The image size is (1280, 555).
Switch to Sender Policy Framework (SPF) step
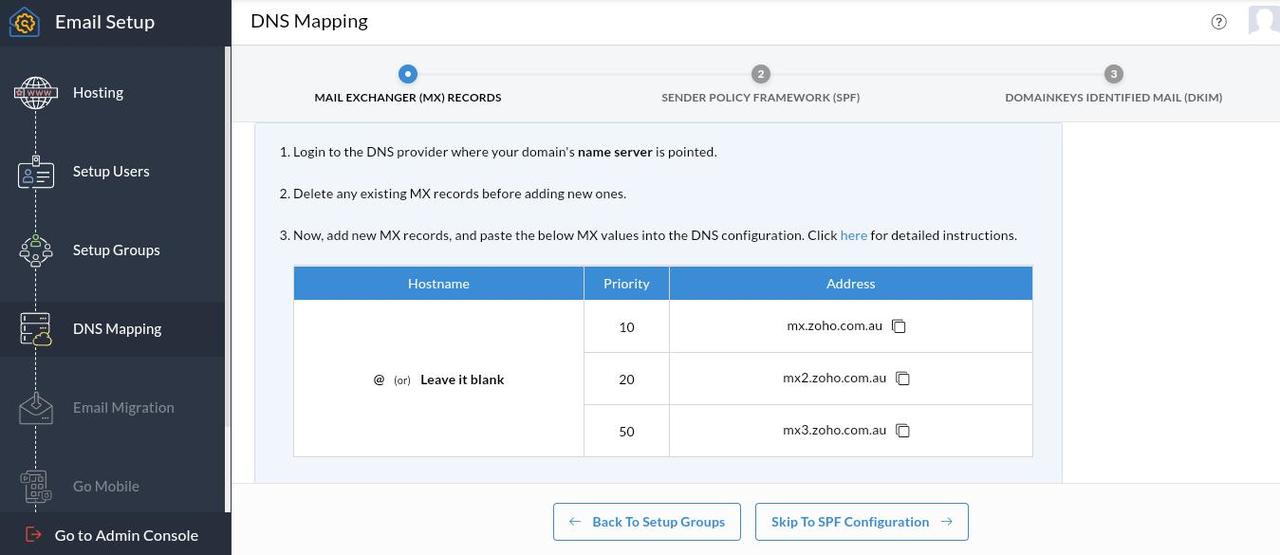click(760, 85)
